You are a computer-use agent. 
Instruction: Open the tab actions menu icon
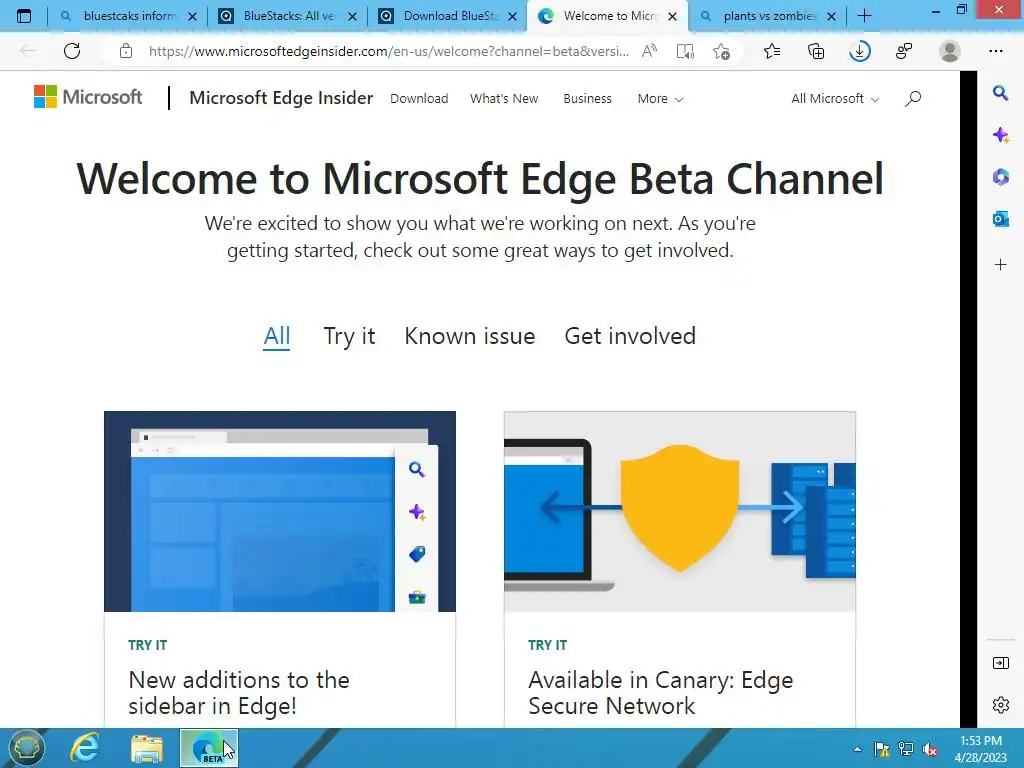24,16
